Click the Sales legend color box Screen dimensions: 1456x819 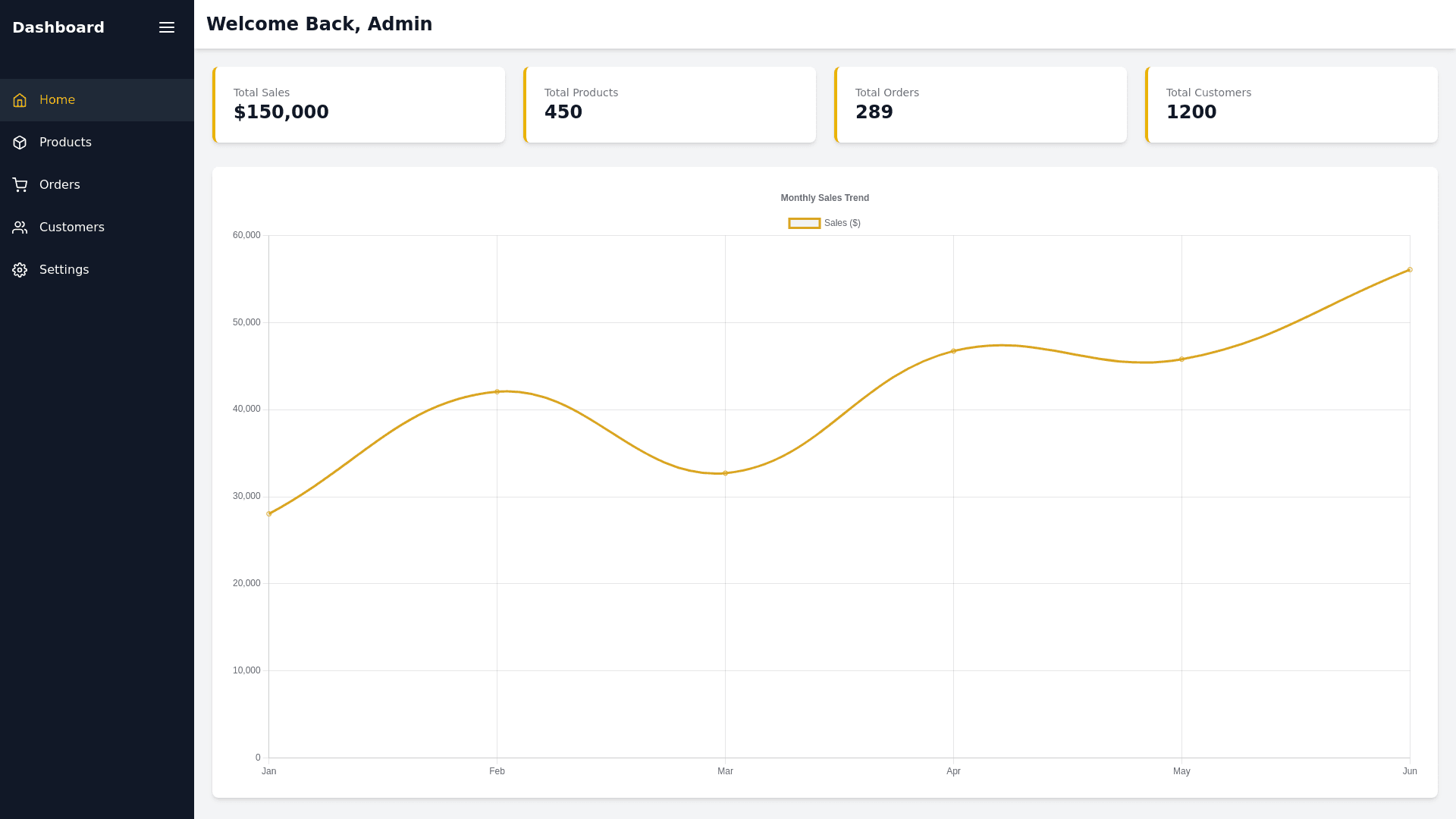click(804, 223)
